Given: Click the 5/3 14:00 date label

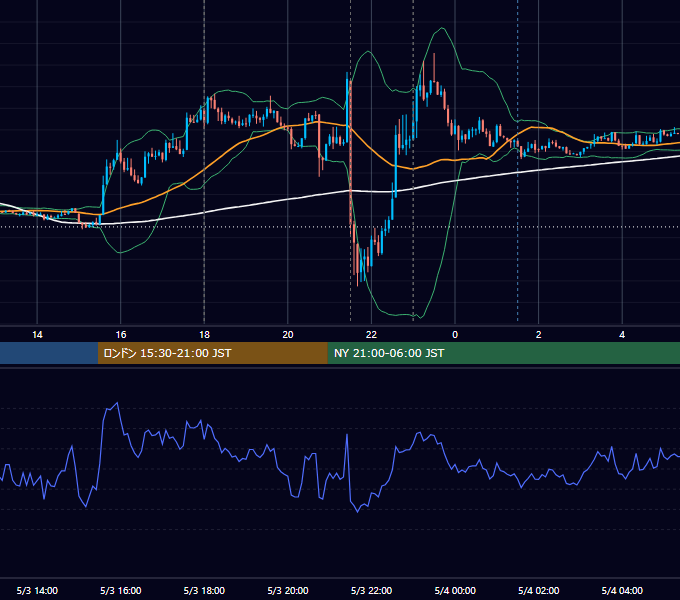Looking at the screenshot, I should (37, 590).
